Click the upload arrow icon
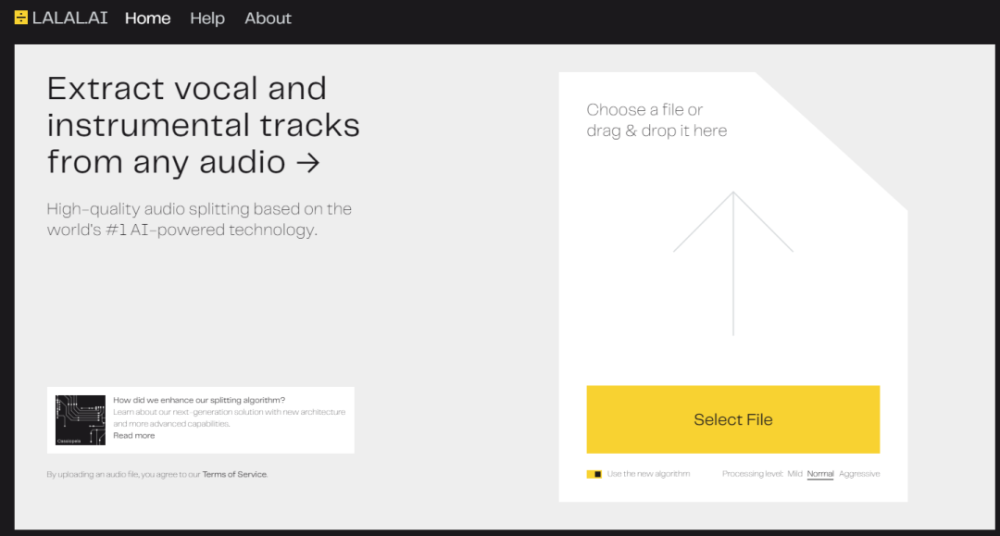Viewport: 1000px width, 536px height. click(733, 263)
